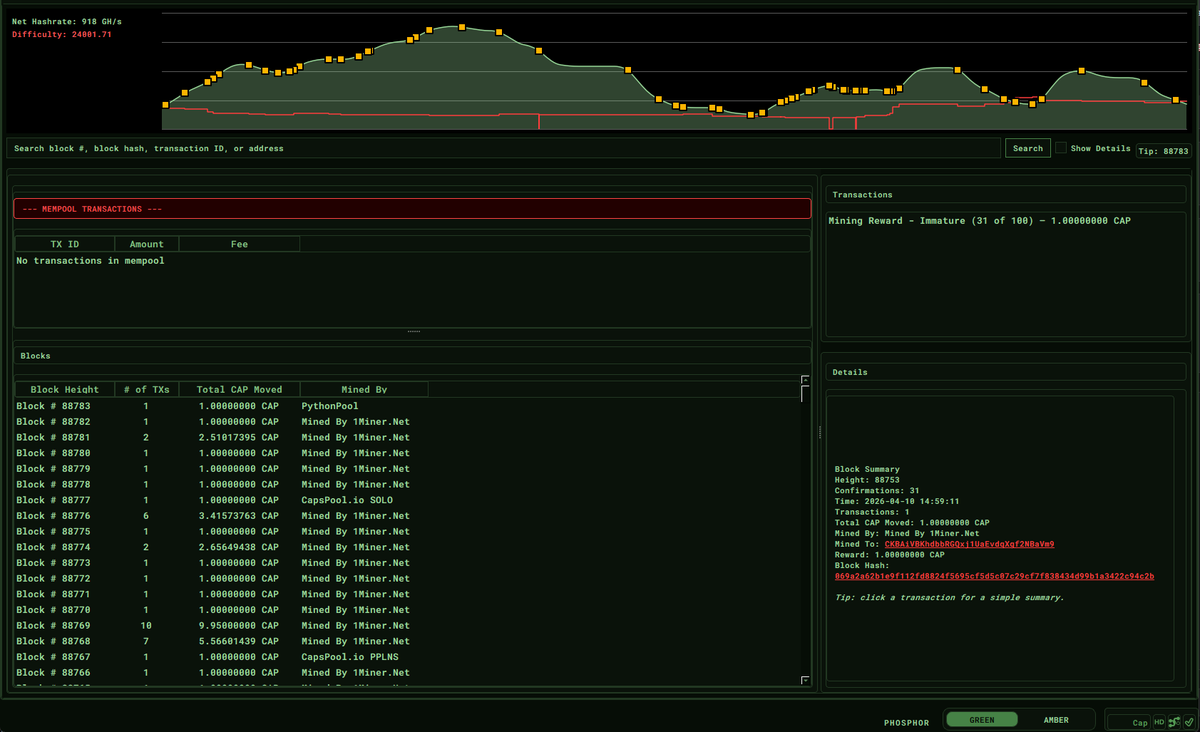The width and height of the screenshot is (1200, 732).
Task: Click Confirmations: 31 in block summary
Action: click(x=877, y=491)
